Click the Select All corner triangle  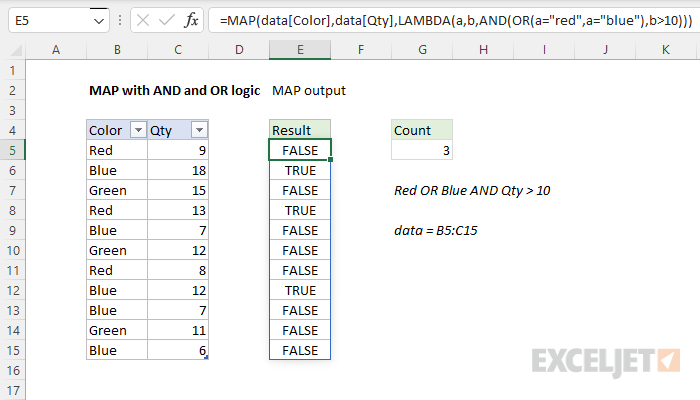pyautogui.click(x=12, y=50)
